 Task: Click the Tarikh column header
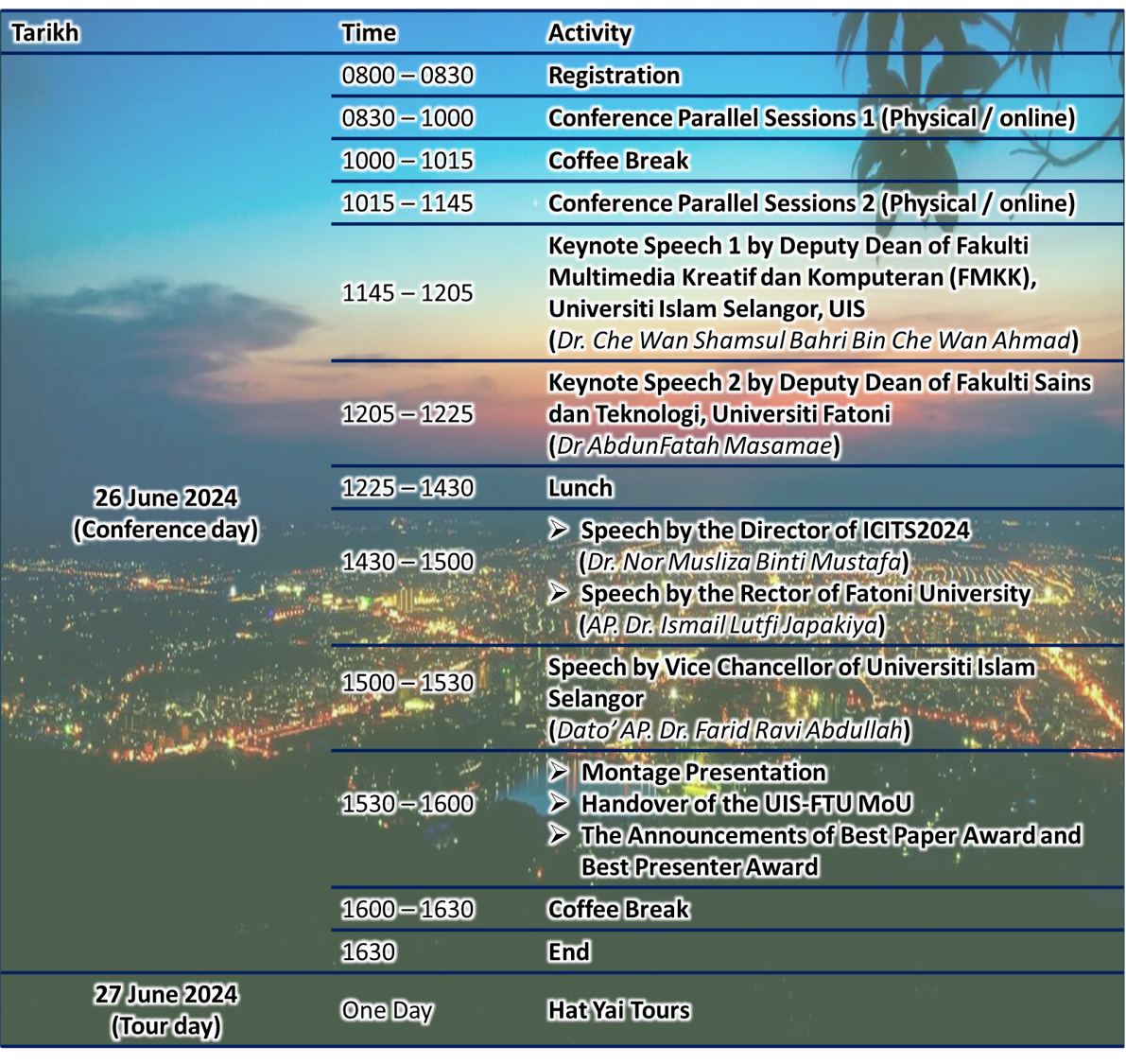click(x=44, y=33)
